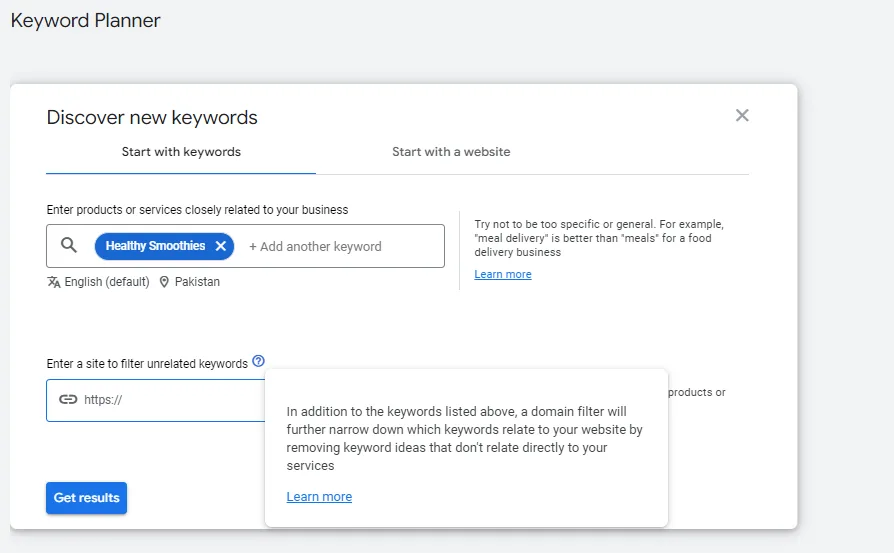Image resolution: width=894 pixels, height=553 pixels.
Task: Click the 'Try not to be too specific' tip text
Action: tap(599, 238)
